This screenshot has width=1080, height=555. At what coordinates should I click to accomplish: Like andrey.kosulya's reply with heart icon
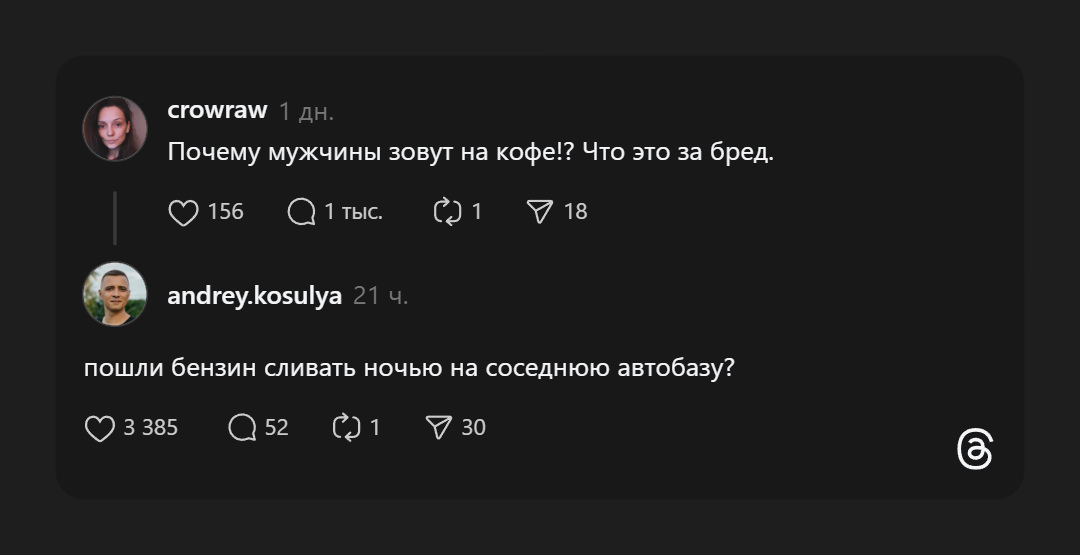(x=100, y=428)
